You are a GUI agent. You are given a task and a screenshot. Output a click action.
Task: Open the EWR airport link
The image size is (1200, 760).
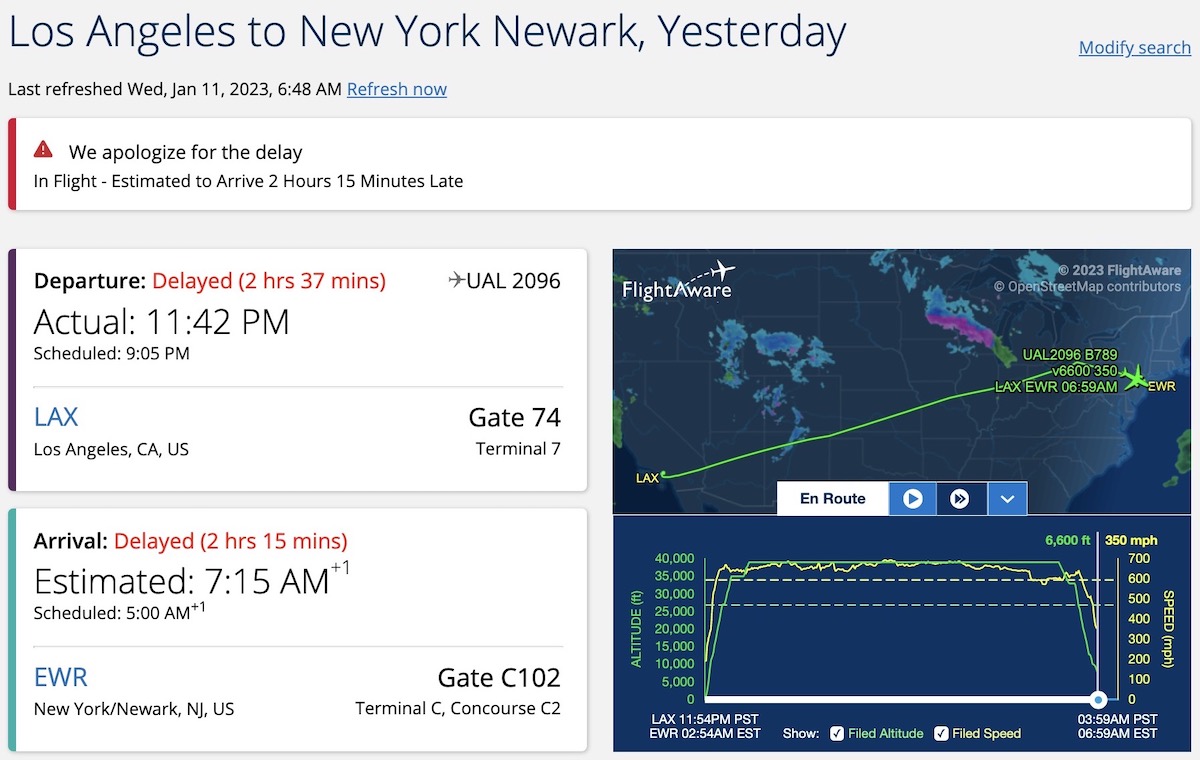[x=61, y=677]
